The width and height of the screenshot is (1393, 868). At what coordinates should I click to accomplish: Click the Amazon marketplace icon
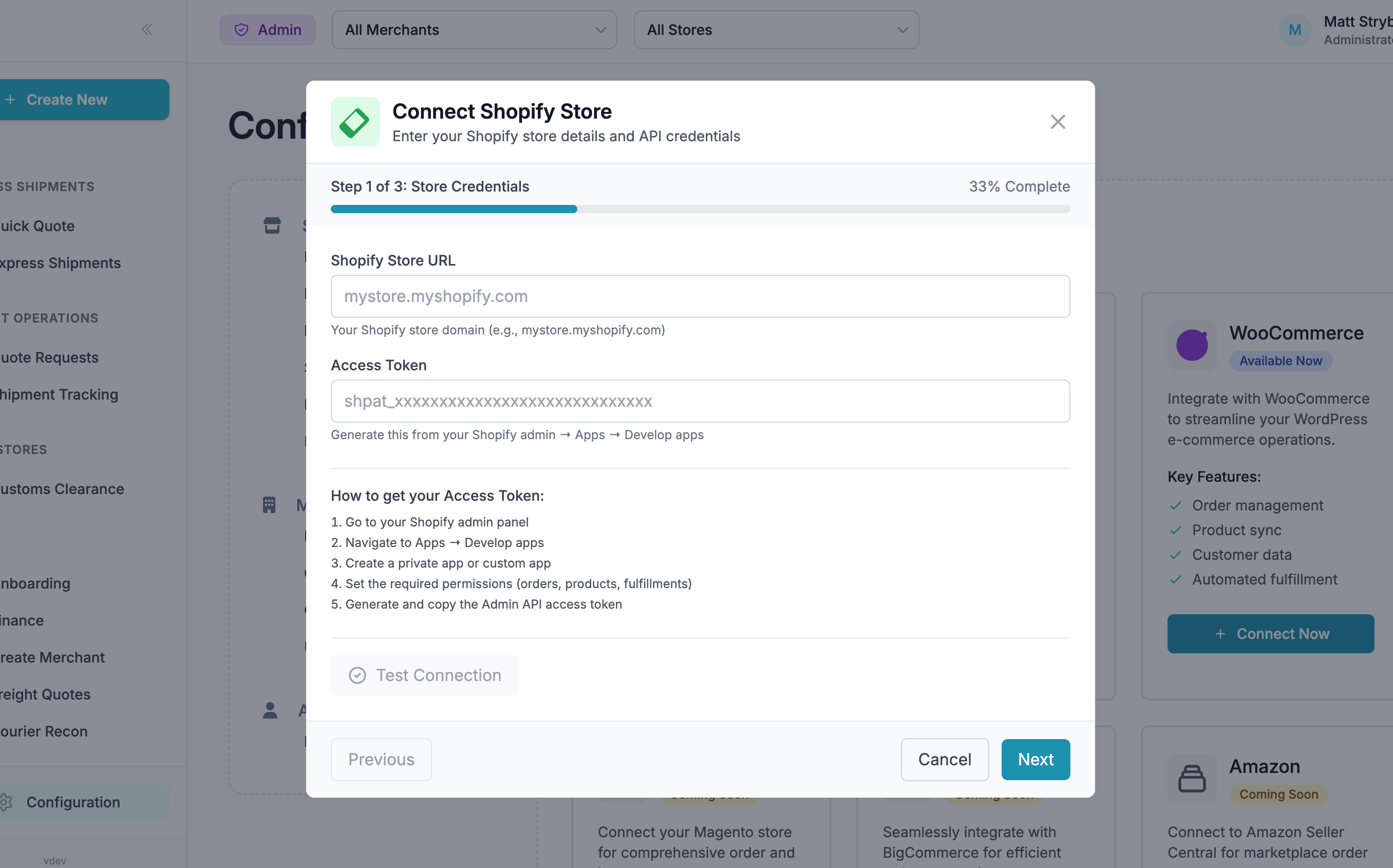[1192, 779]
